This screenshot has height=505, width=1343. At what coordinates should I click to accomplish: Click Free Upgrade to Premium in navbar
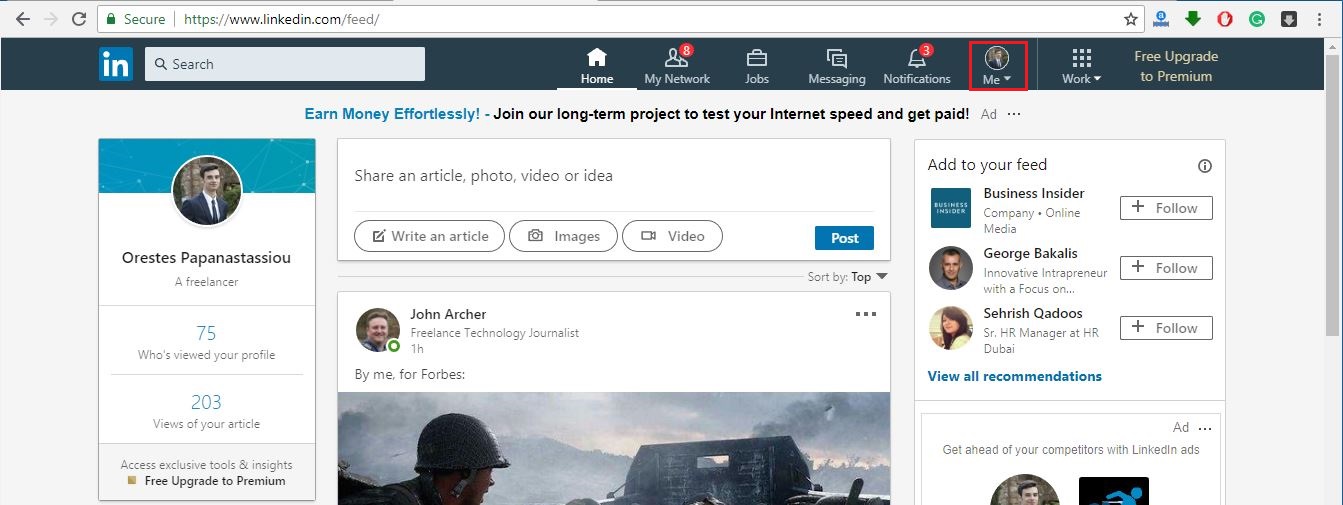(1176, 66)
